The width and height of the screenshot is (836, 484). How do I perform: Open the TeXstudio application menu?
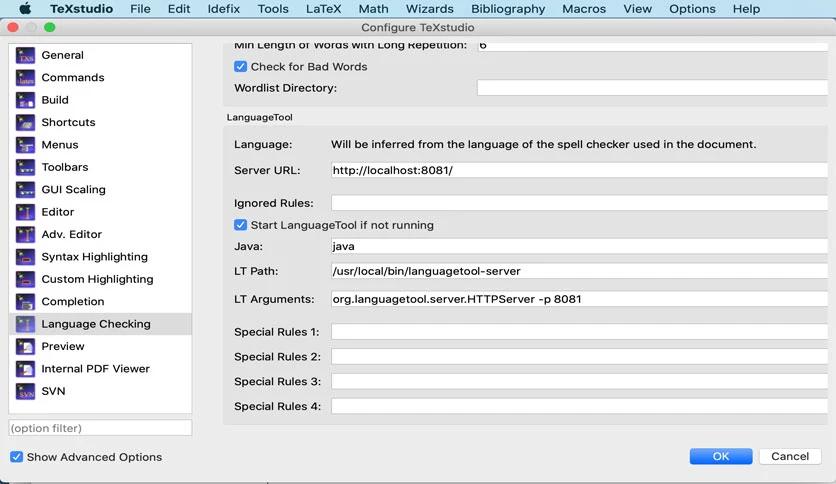82,9
